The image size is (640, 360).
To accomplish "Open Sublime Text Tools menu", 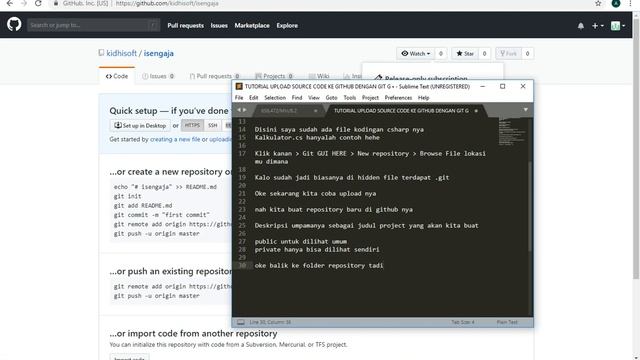I will coord(350,98).
